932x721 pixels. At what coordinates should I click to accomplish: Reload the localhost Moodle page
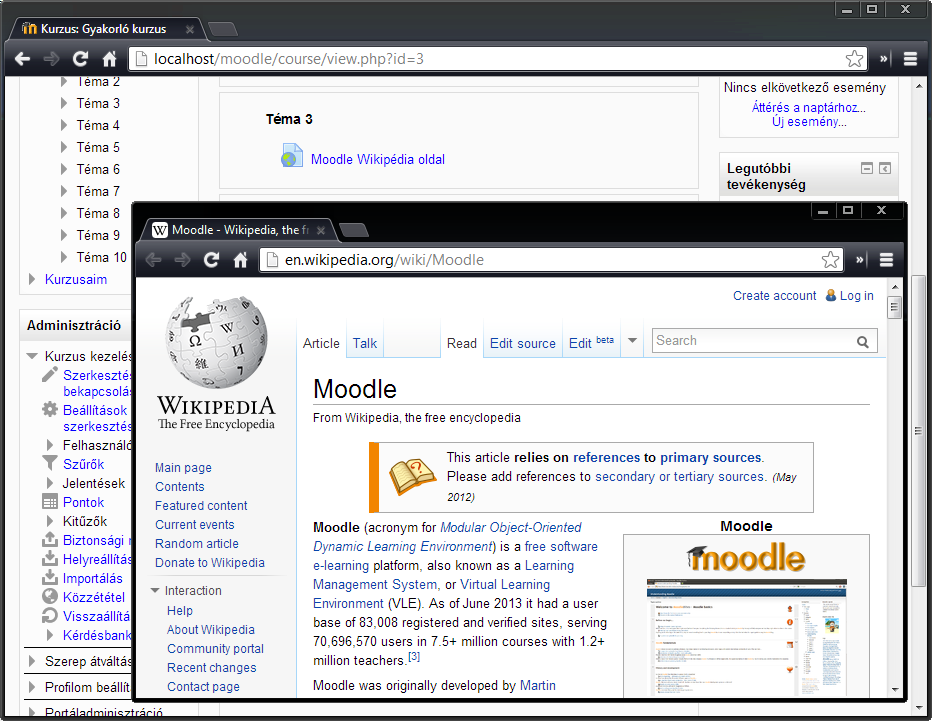click(x=80, y=59)
